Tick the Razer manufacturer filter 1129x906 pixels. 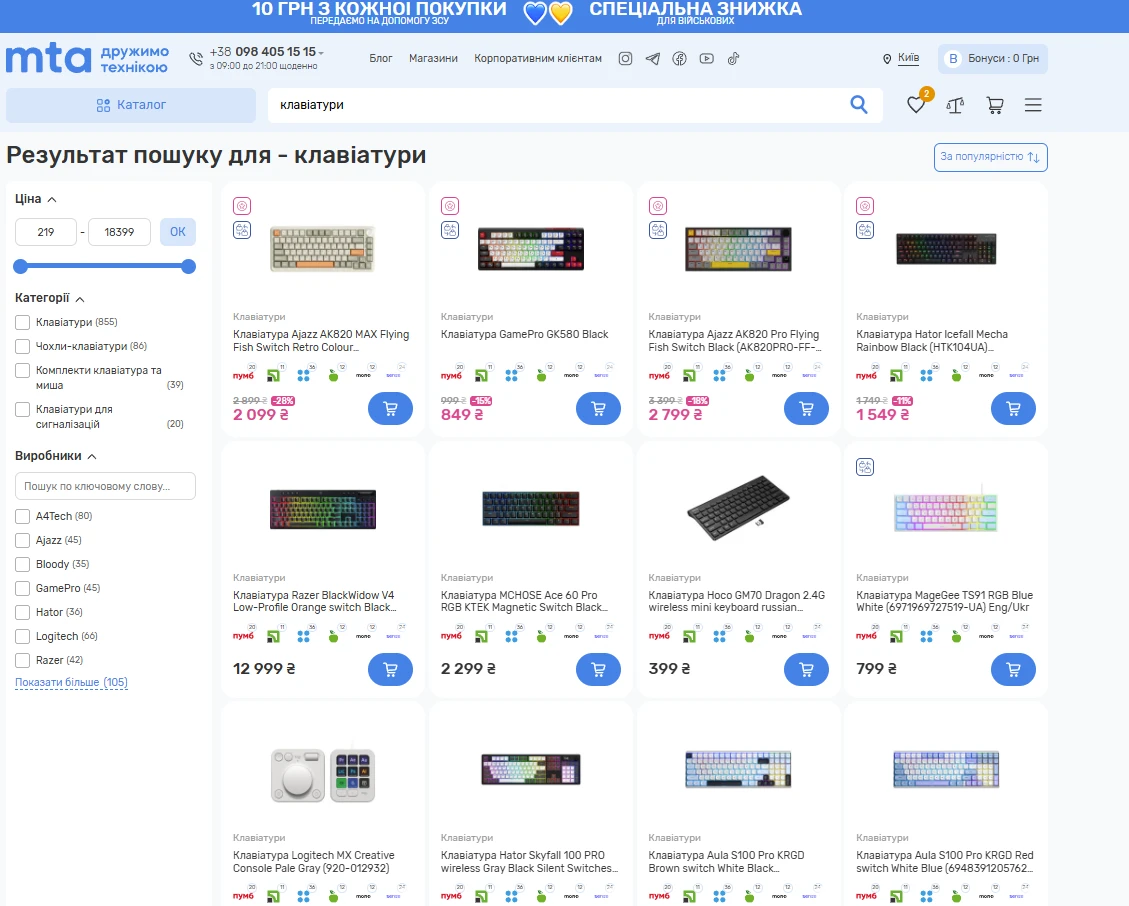[x=23, y=660]
